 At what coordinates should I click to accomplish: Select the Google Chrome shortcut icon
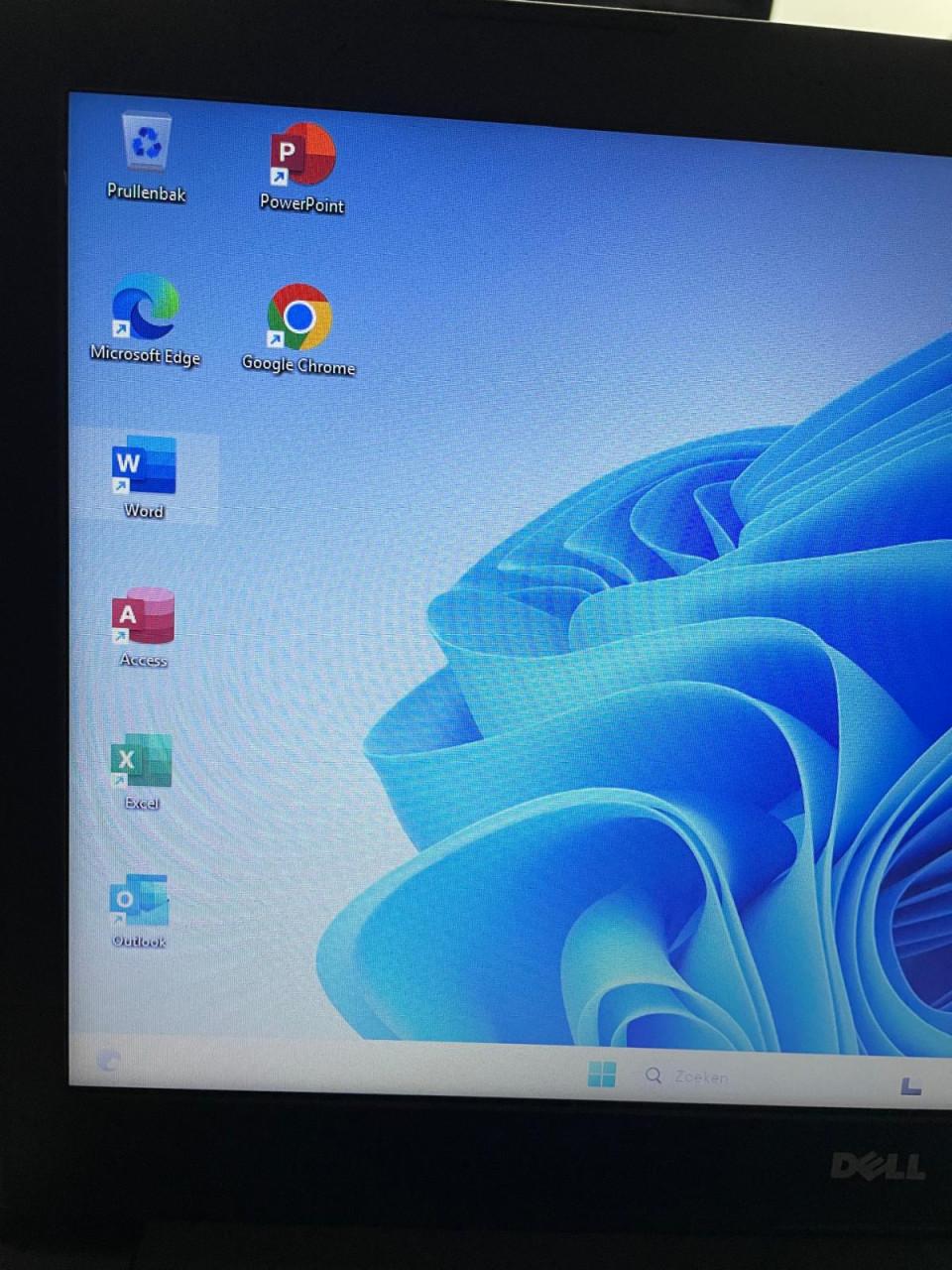pyautogui.click(x=298, y=317)
